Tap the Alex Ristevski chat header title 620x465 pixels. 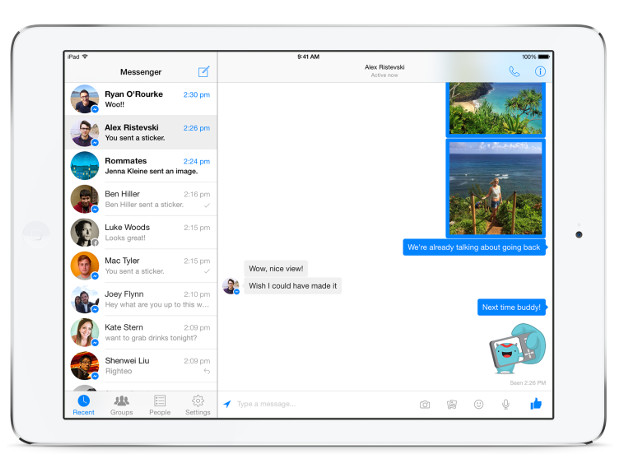pos(384,70)
